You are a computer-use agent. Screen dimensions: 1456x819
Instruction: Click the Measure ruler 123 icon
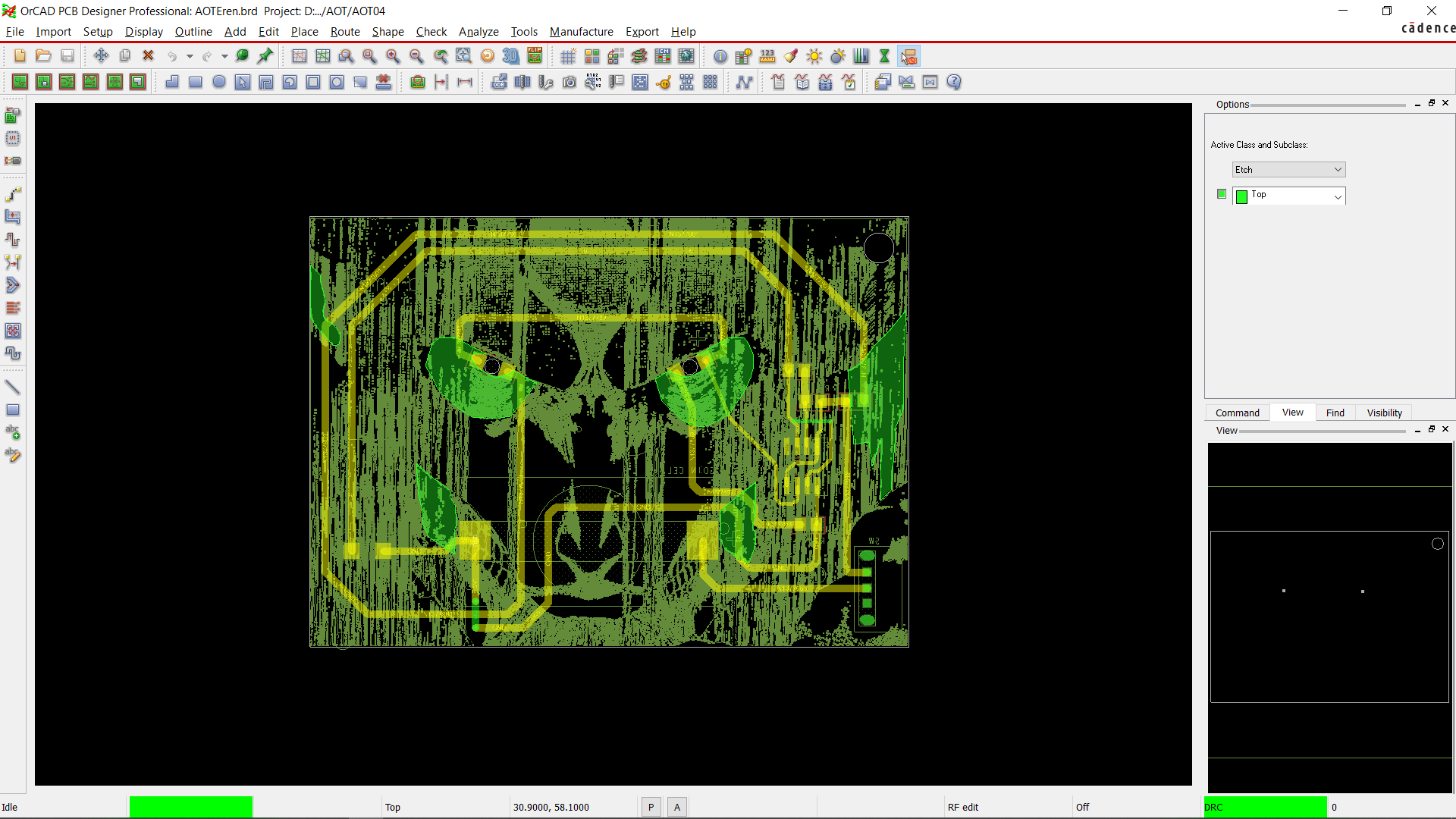point(767,56)
